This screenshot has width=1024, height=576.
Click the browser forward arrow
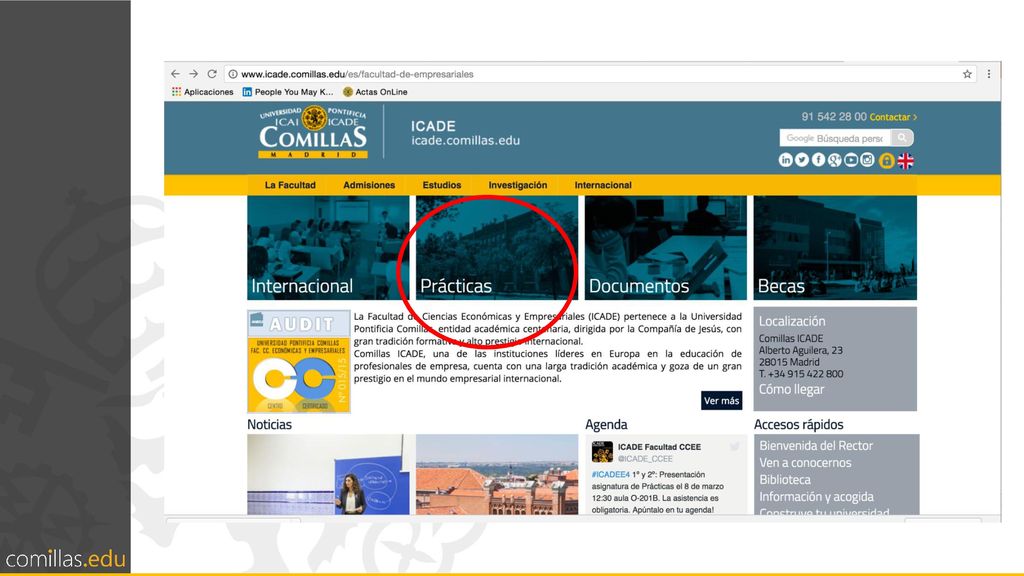pyautogui.click(x=193, y=74)
